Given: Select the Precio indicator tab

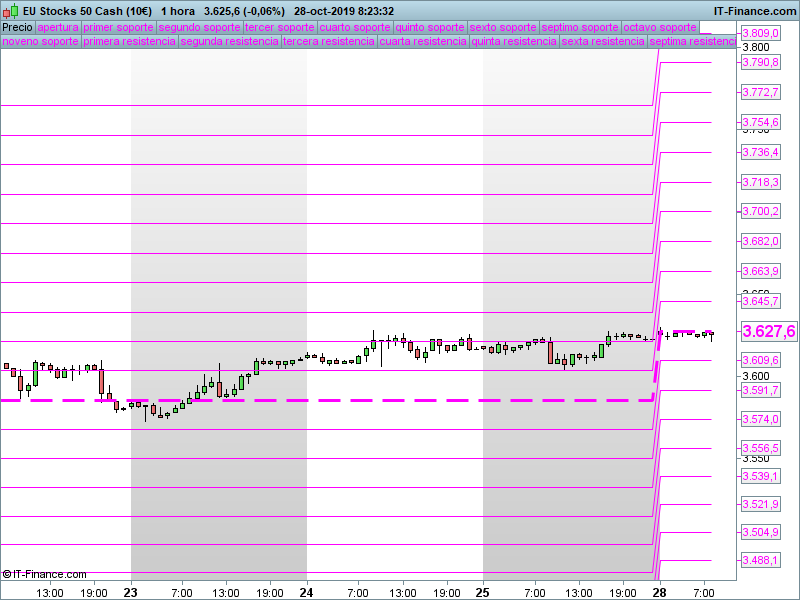Looking at the screenshot, I should click(17, 27).
